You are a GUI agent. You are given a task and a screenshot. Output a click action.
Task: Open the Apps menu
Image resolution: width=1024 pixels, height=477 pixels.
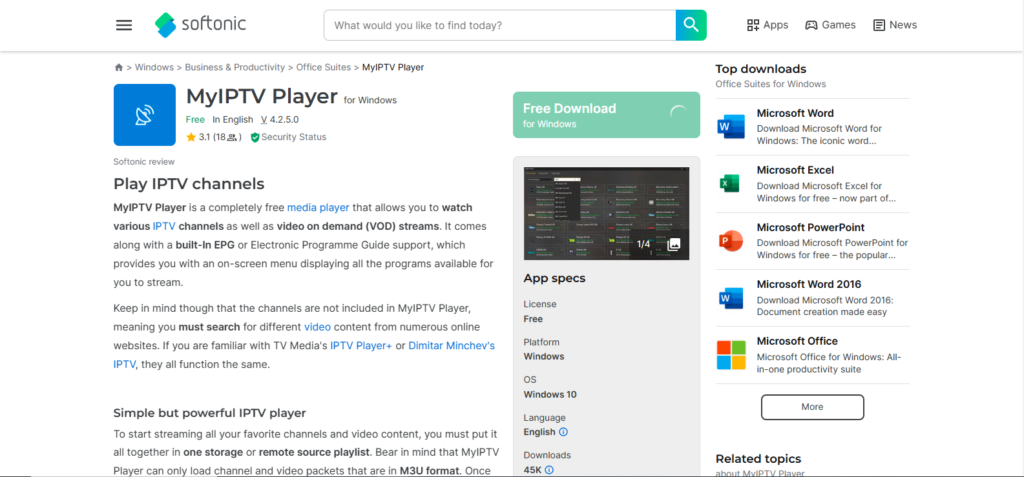767,25
